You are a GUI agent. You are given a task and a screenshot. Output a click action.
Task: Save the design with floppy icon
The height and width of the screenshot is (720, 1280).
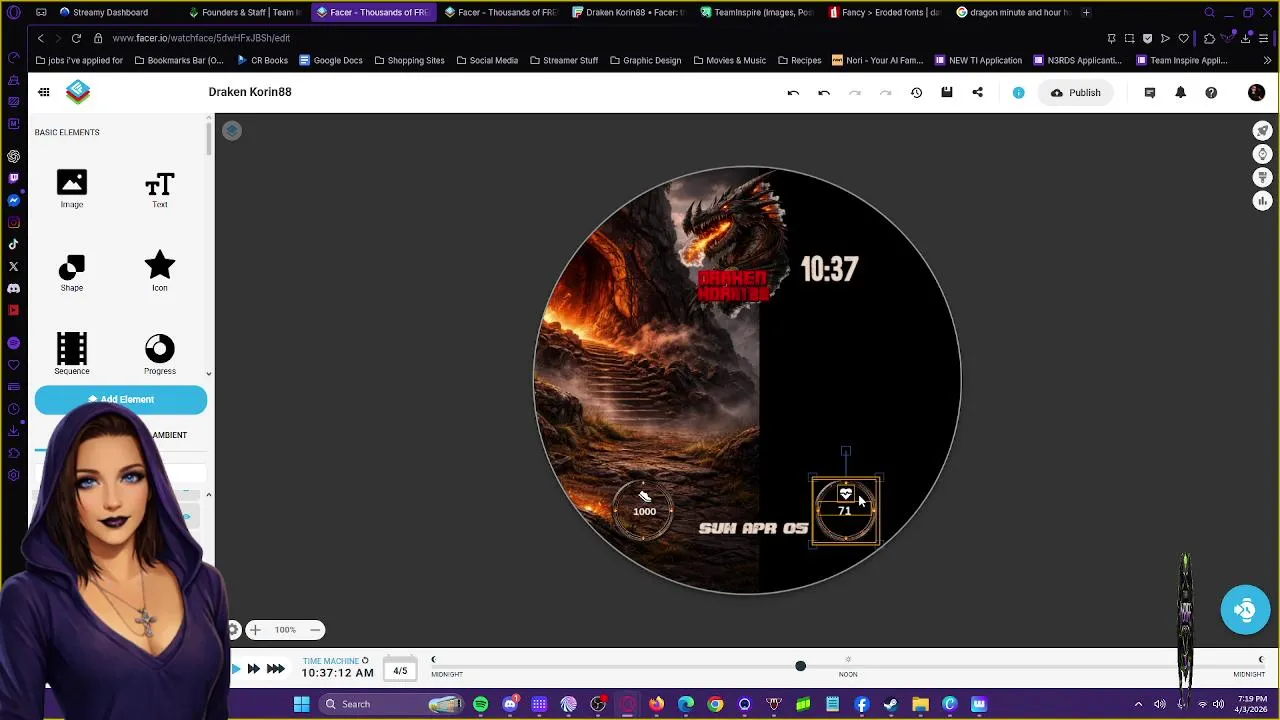[947, 93]
